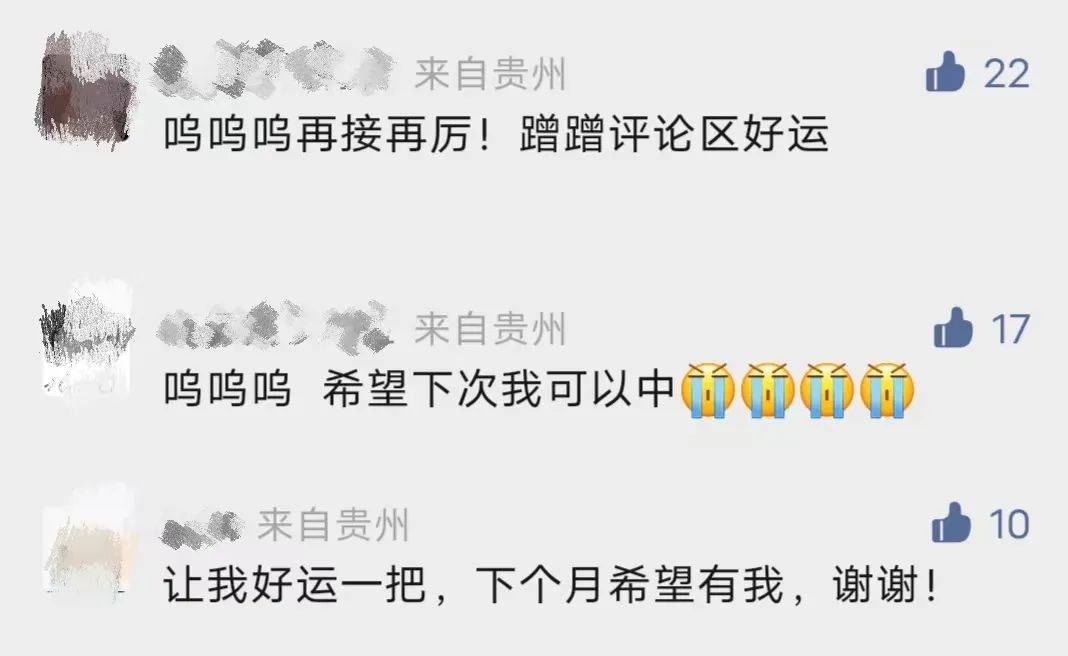Open avatar of the 让我好运一把 commenter
Screen dimensions: 1068x656
[89, 542]
